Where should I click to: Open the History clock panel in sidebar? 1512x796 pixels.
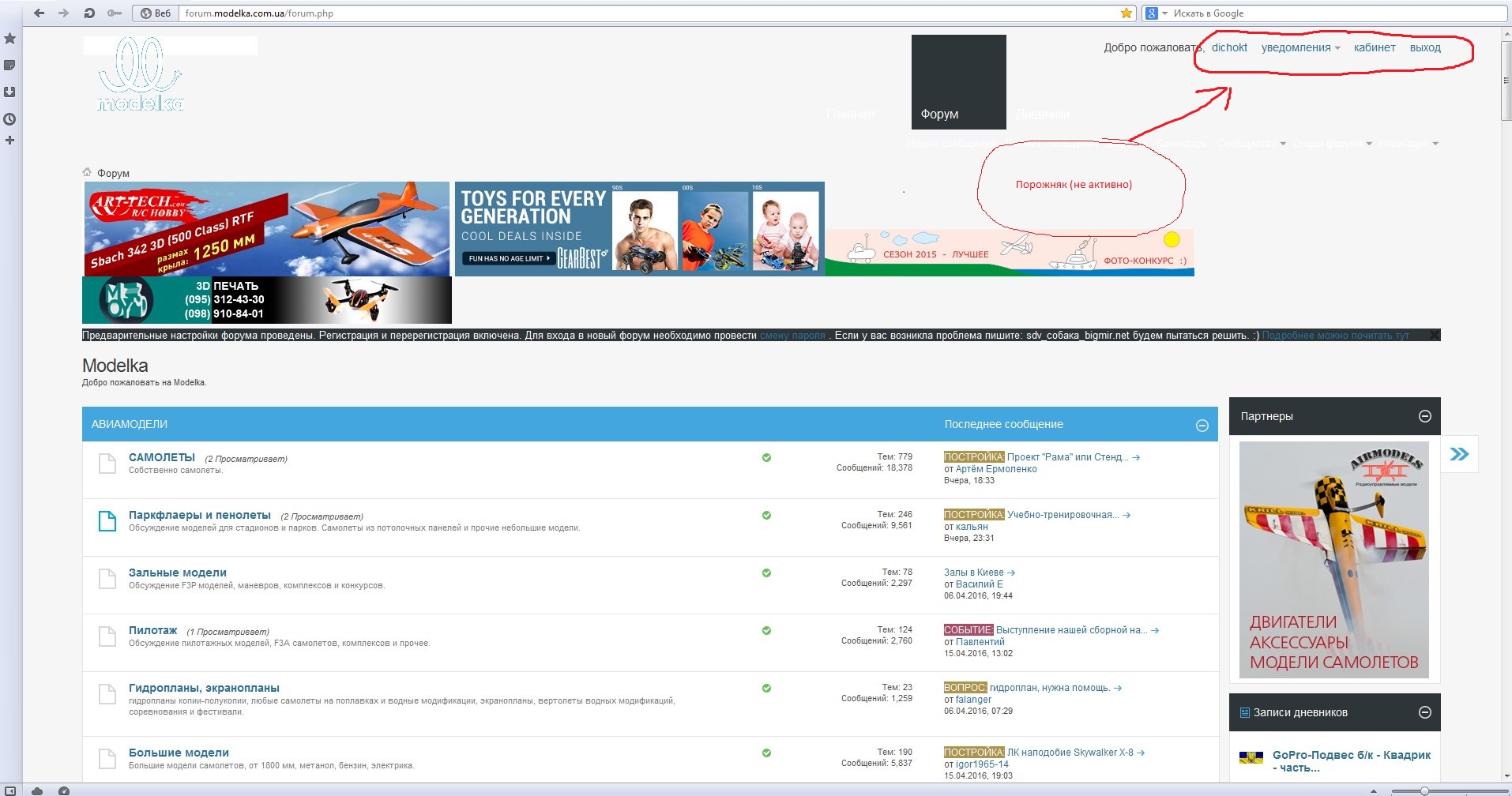[9, 119]
